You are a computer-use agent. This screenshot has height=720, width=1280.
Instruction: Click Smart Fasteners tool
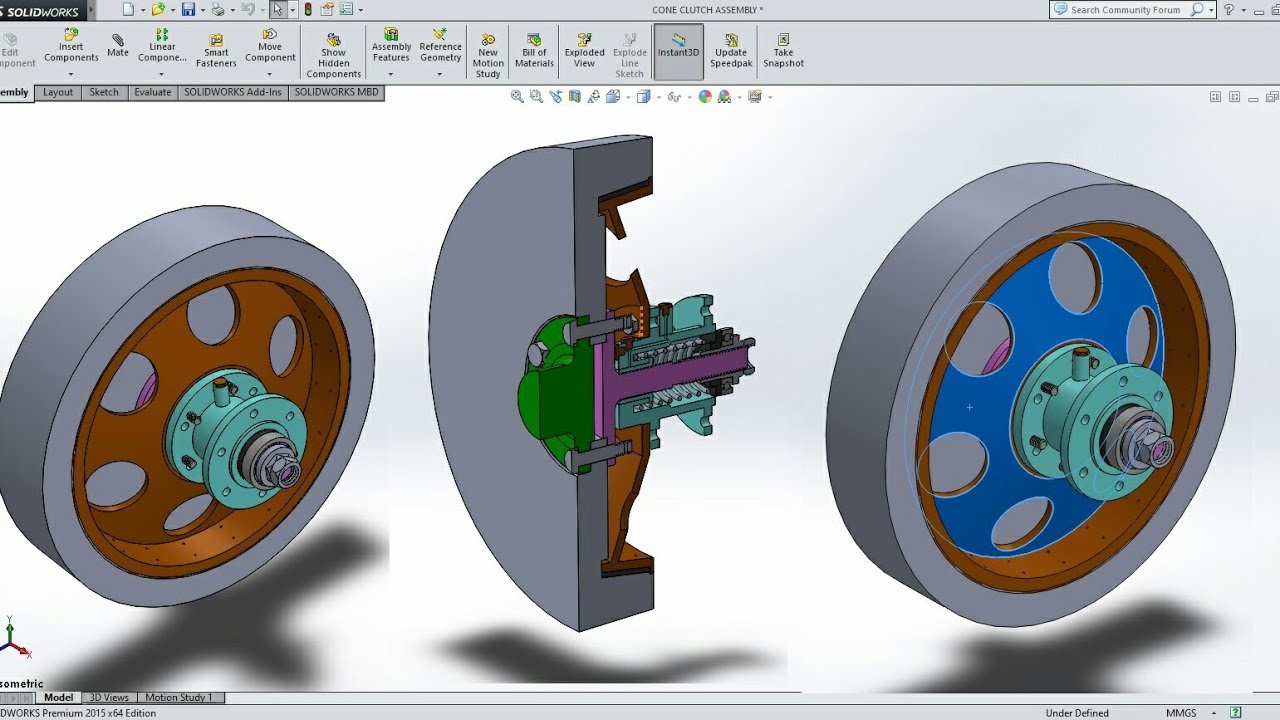(x=216, y=52)
